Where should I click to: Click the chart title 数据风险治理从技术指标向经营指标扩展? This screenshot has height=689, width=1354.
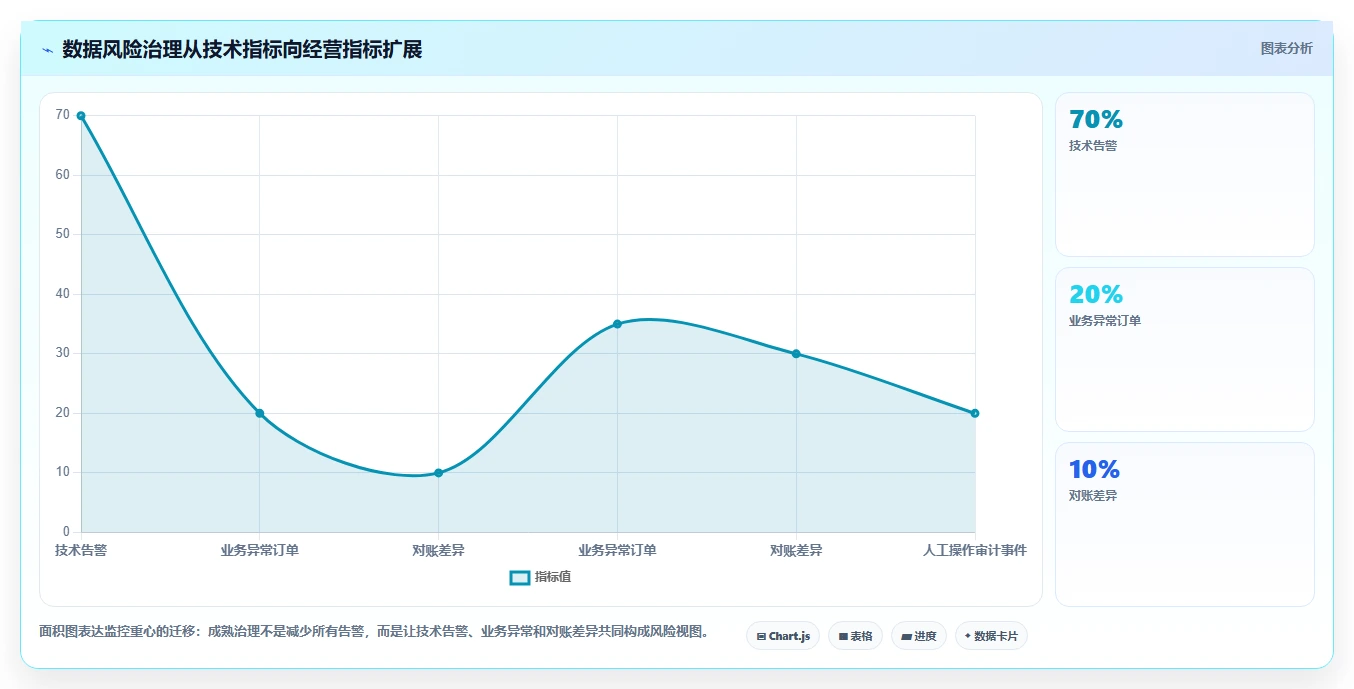(x=242, y=50)
